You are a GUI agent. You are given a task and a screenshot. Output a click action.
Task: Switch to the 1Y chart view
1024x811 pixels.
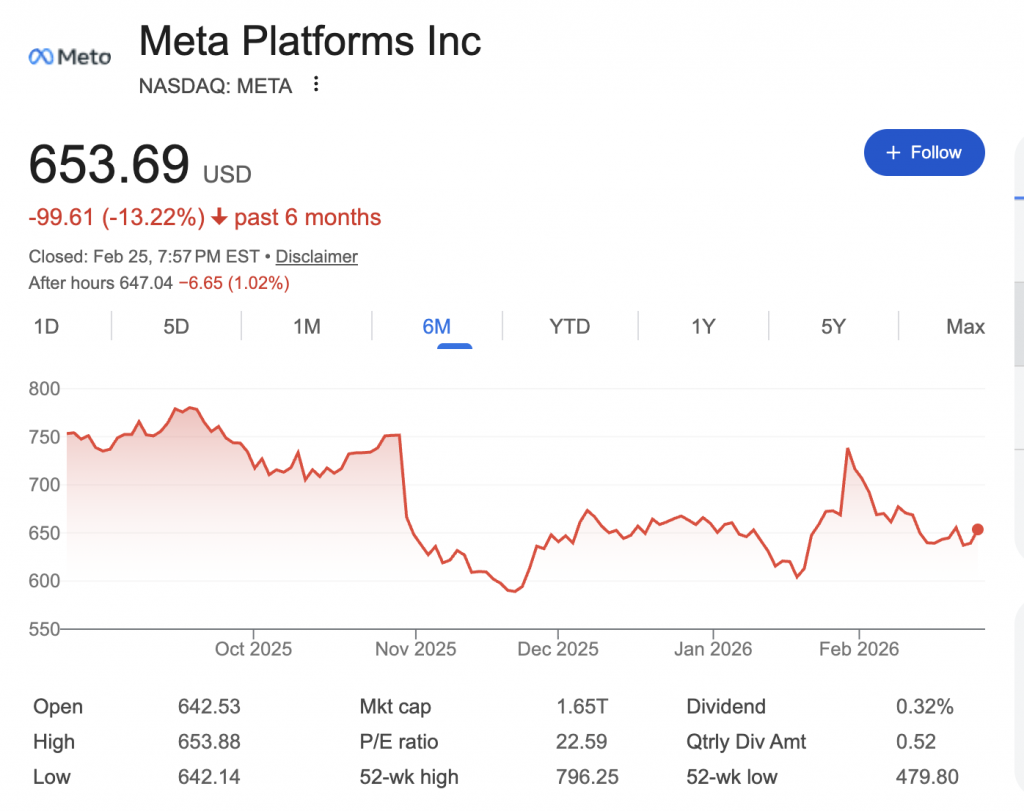tap(703, 326)
